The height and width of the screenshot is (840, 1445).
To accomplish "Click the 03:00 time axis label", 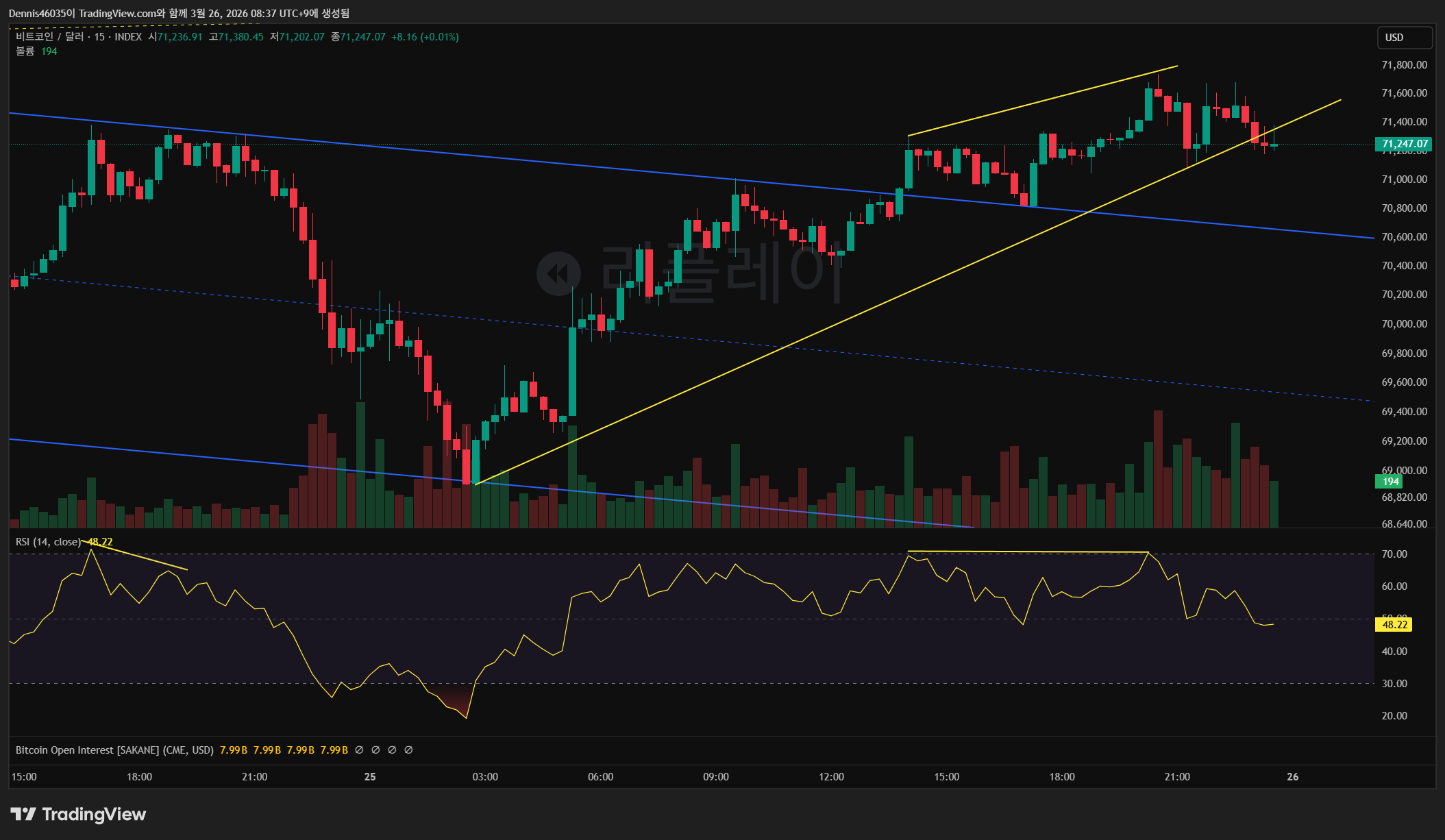I will (x=485, y=777).
